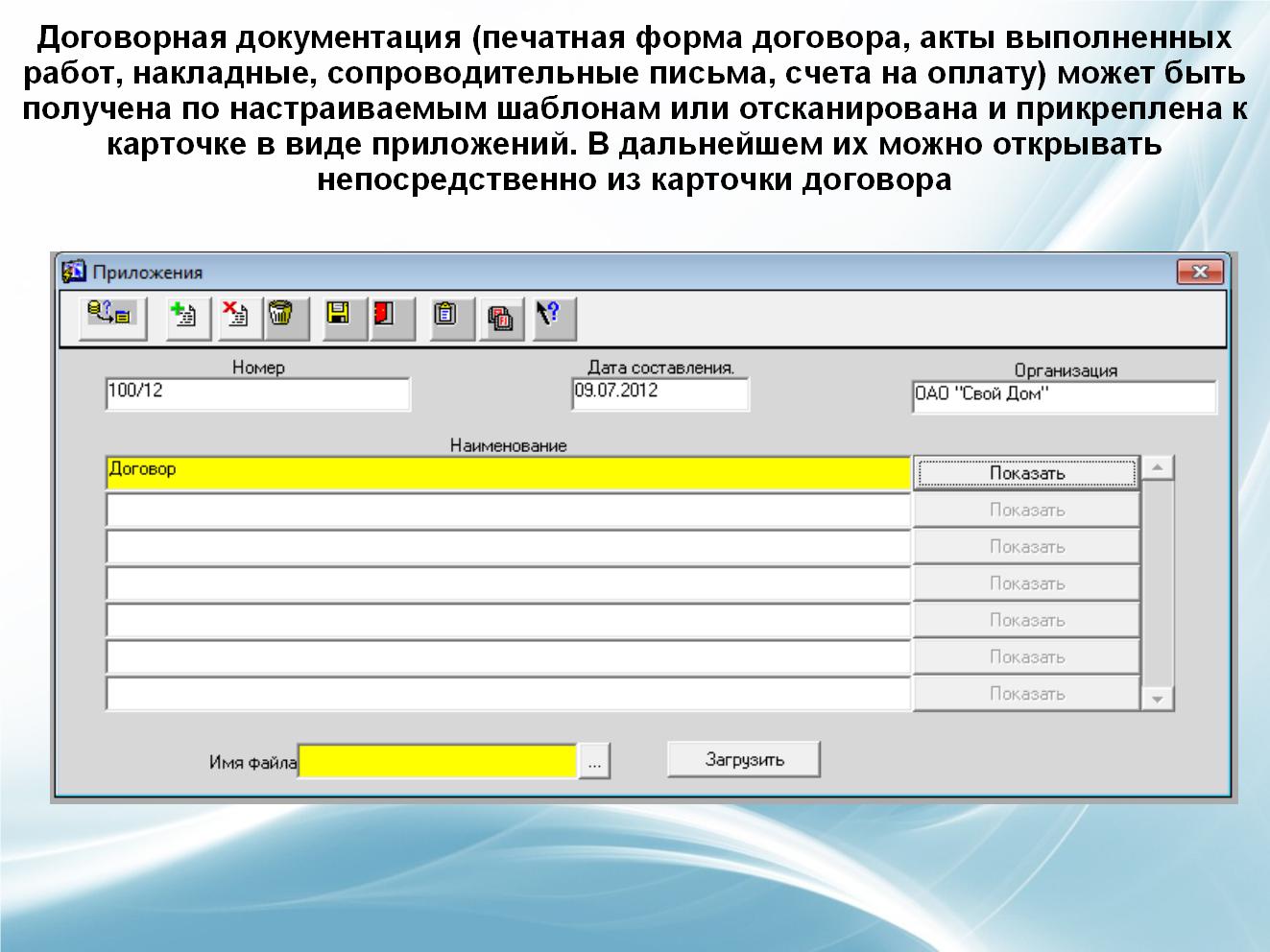Screen dimensions: 1270x952
Task: Close the Приложения window
Action: pos(1200,273)
